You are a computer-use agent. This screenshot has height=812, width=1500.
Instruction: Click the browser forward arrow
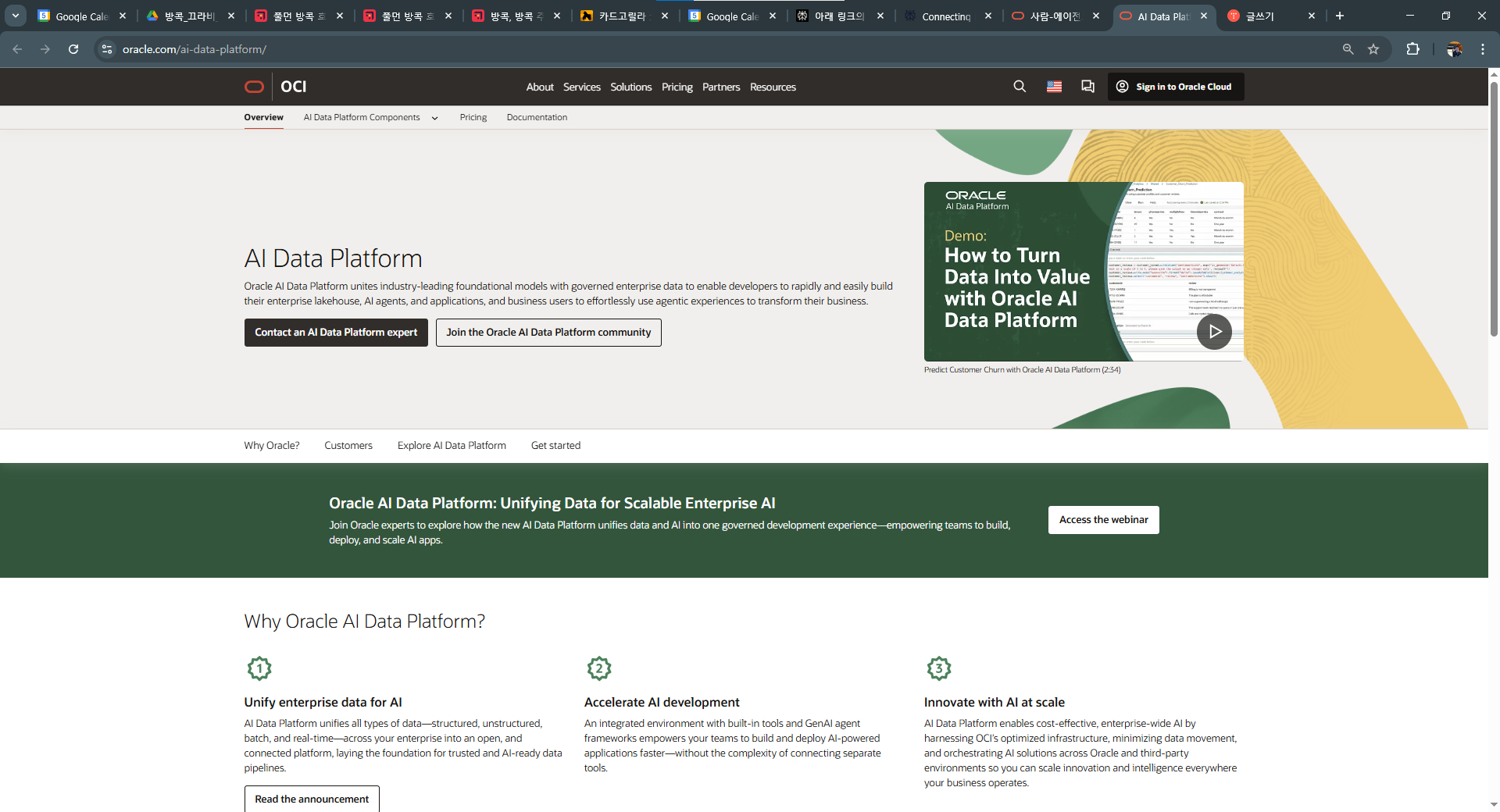(45, 49)
